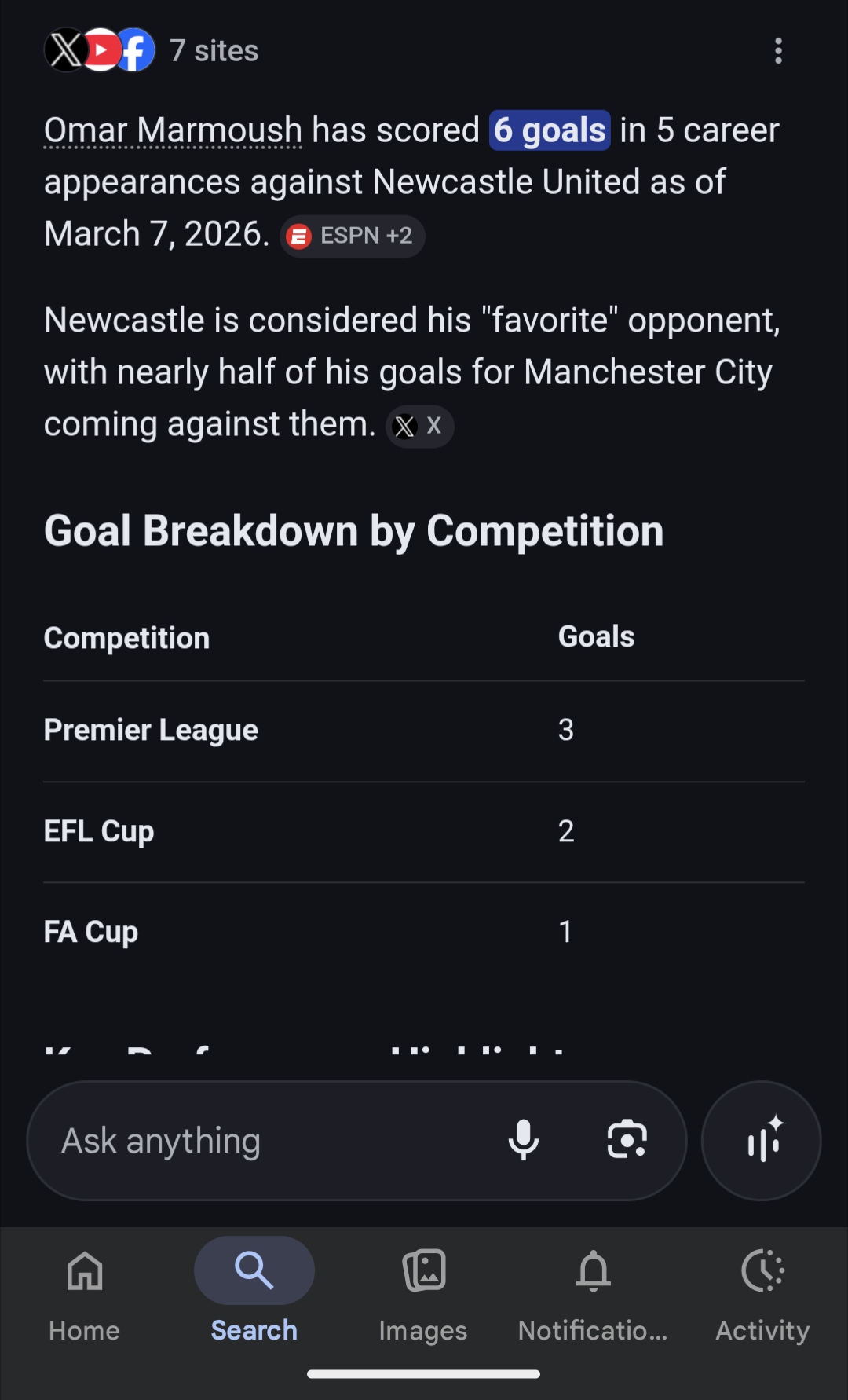Open the 7 sites source list
Image resolution: width=848 pixels, height=1400 pixels.
[x=214, y=51]
